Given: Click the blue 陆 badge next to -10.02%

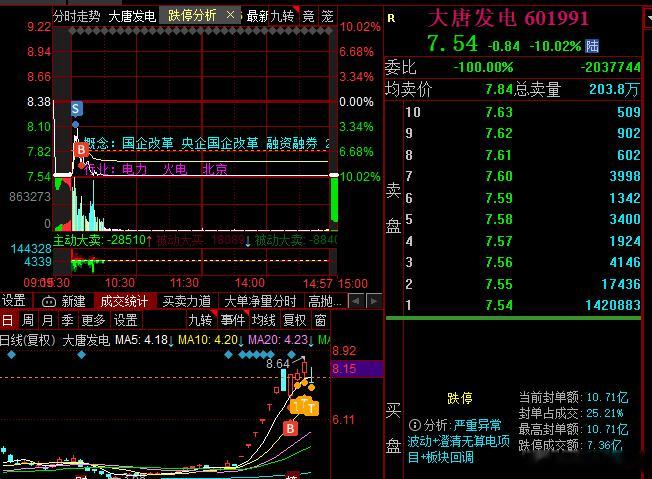Looking at the screenshot, I should coord(592,46).
